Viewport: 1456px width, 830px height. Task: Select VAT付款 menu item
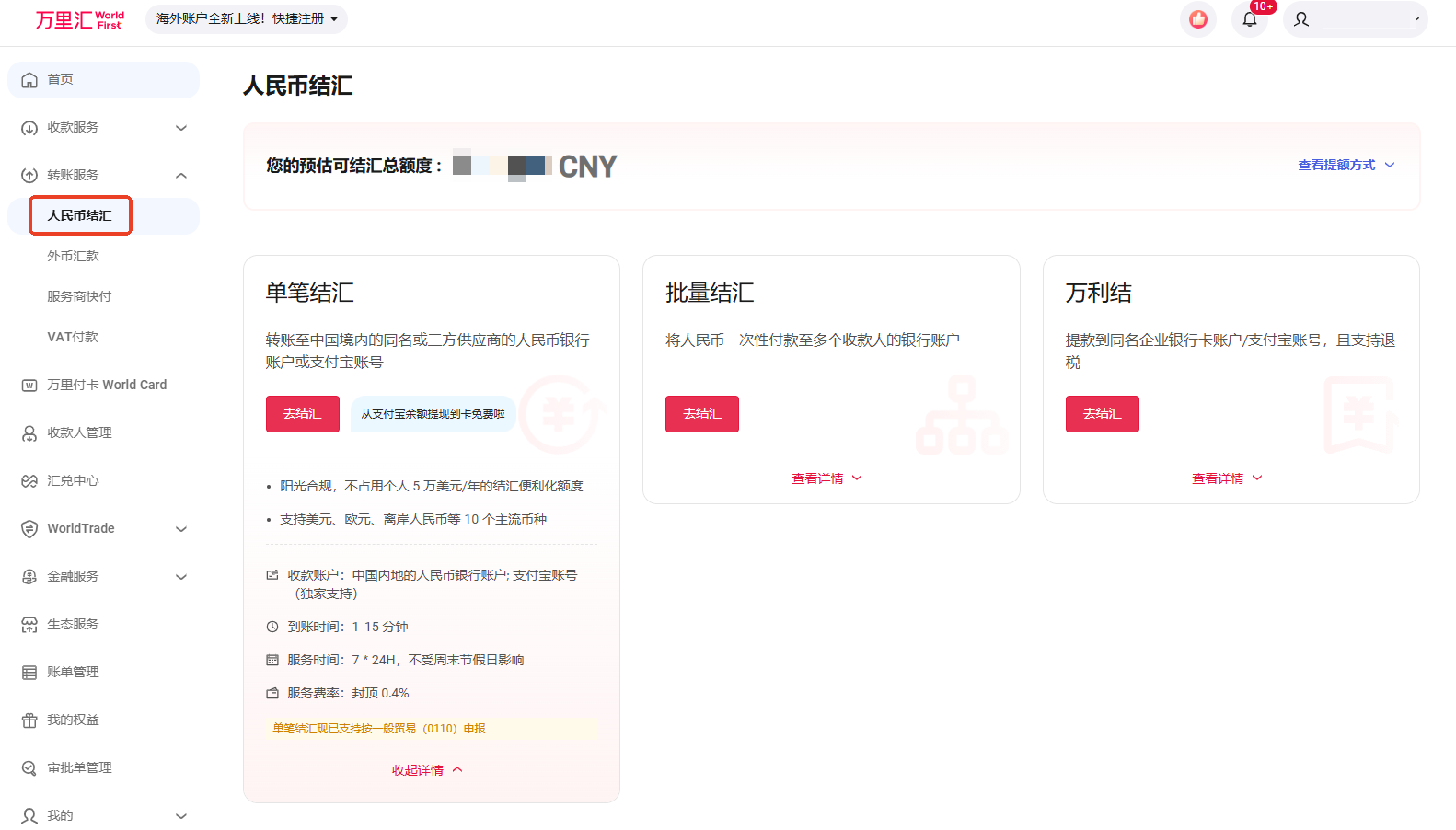73,337
